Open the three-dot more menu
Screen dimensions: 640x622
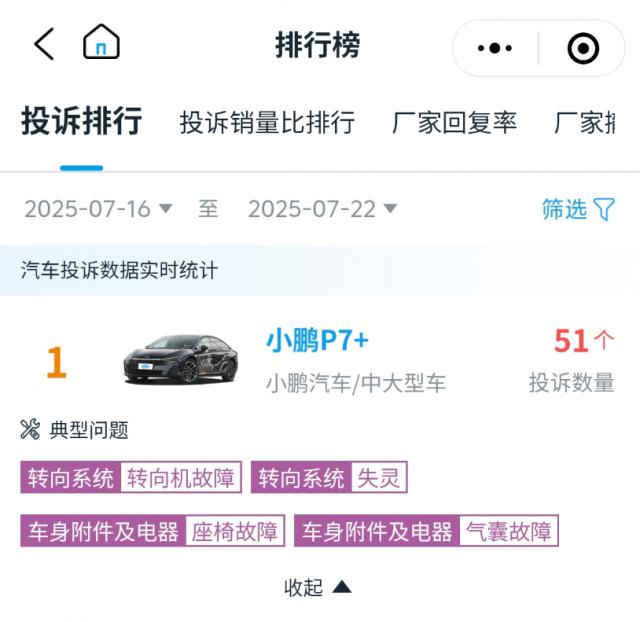pyautogui.click(x=495, y=47)
